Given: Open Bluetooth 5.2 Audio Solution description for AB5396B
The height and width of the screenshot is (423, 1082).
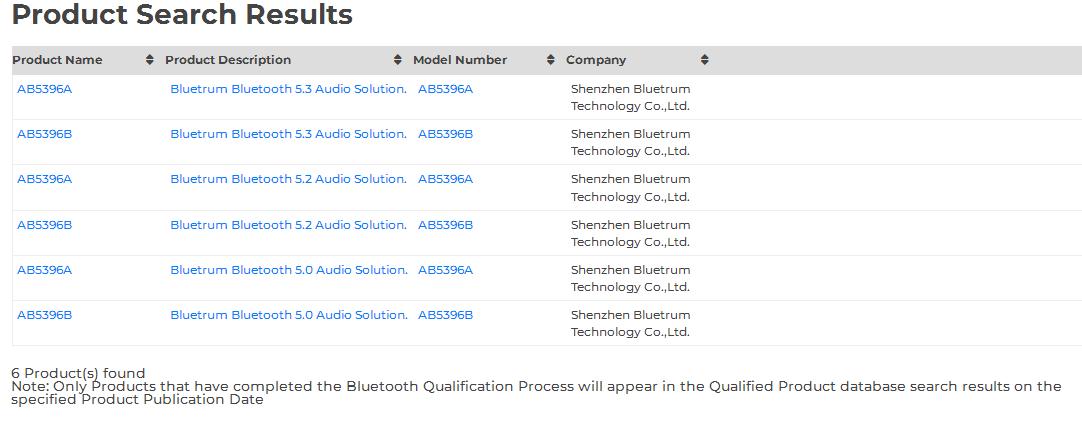Looking at the screenshot, I should 288,225.
